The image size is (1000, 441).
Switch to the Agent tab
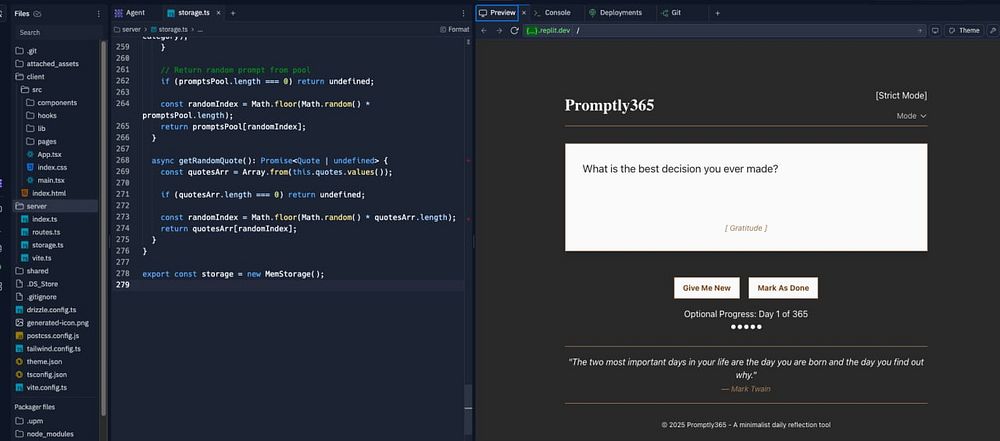click(130, 13)
